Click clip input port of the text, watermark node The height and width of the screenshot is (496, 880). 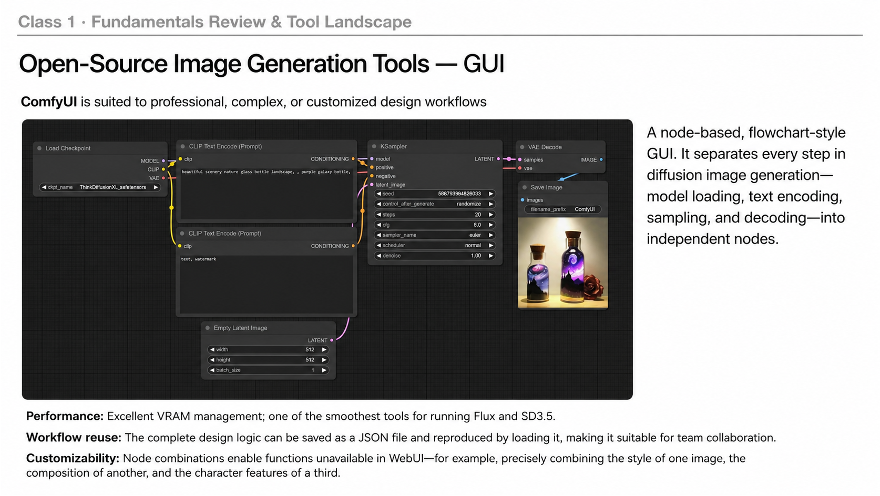pyautogui.click(x=180, y=246)
